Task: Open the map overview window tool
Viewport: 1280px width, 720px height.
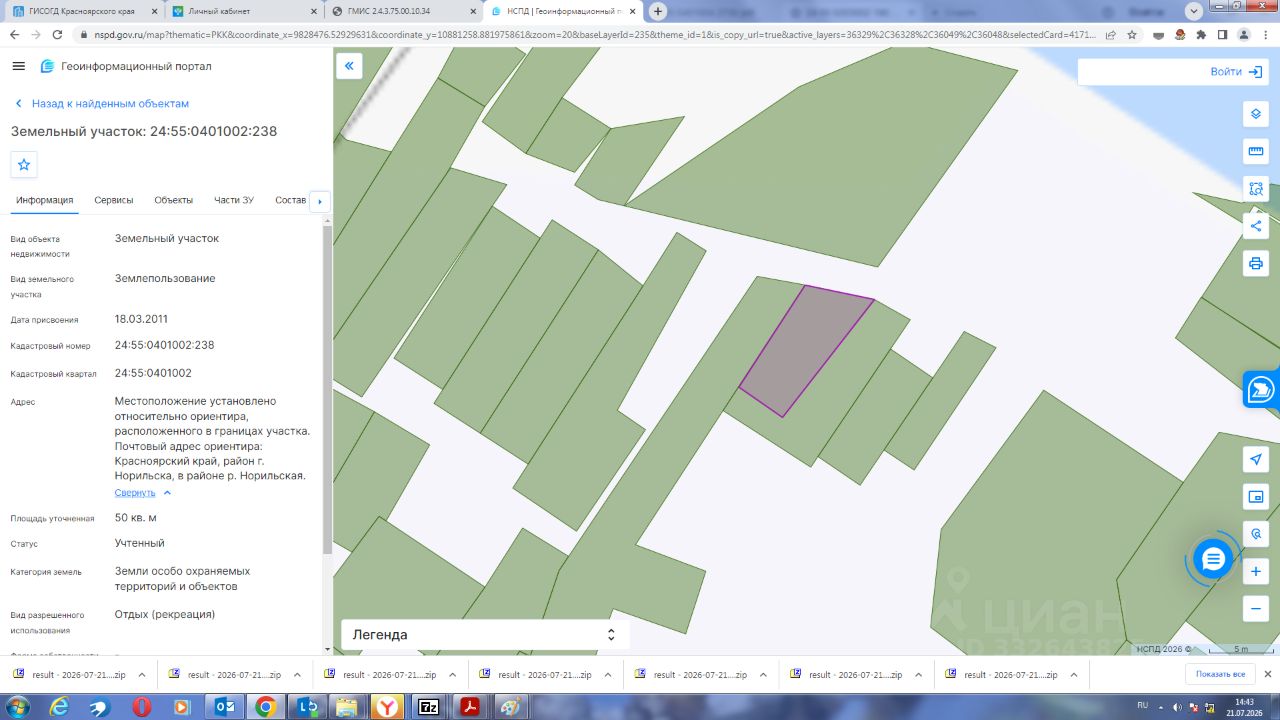Action: [1256, 497]
